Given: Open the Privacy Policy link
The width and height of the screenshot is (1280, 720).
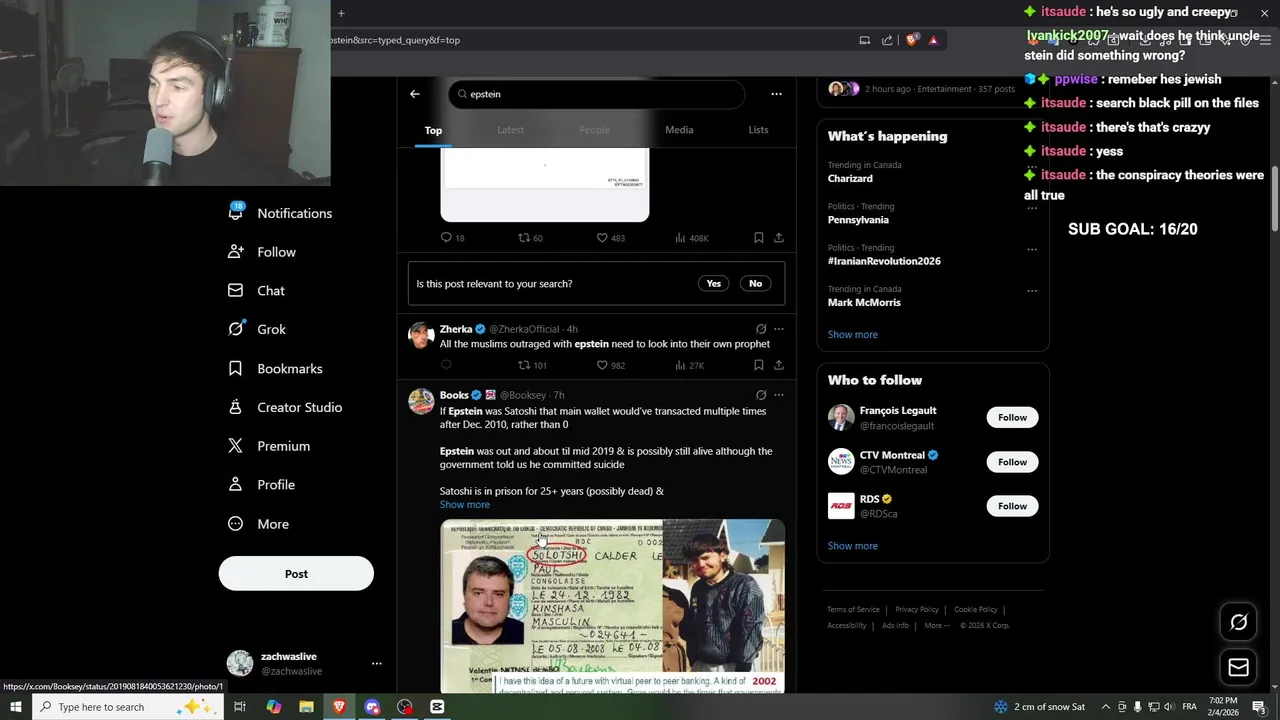Looking at the screenshot, I should pyautogui.click(x=917, y=610).
